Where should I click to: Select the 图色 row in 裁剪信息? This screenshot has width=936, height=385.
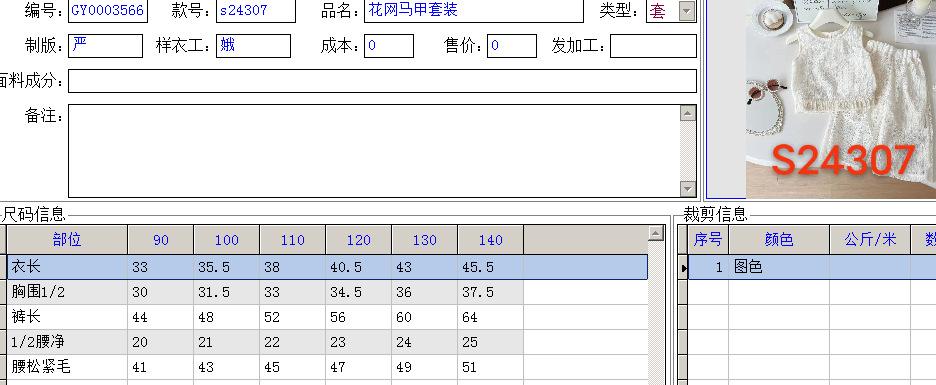pos(812,267)
